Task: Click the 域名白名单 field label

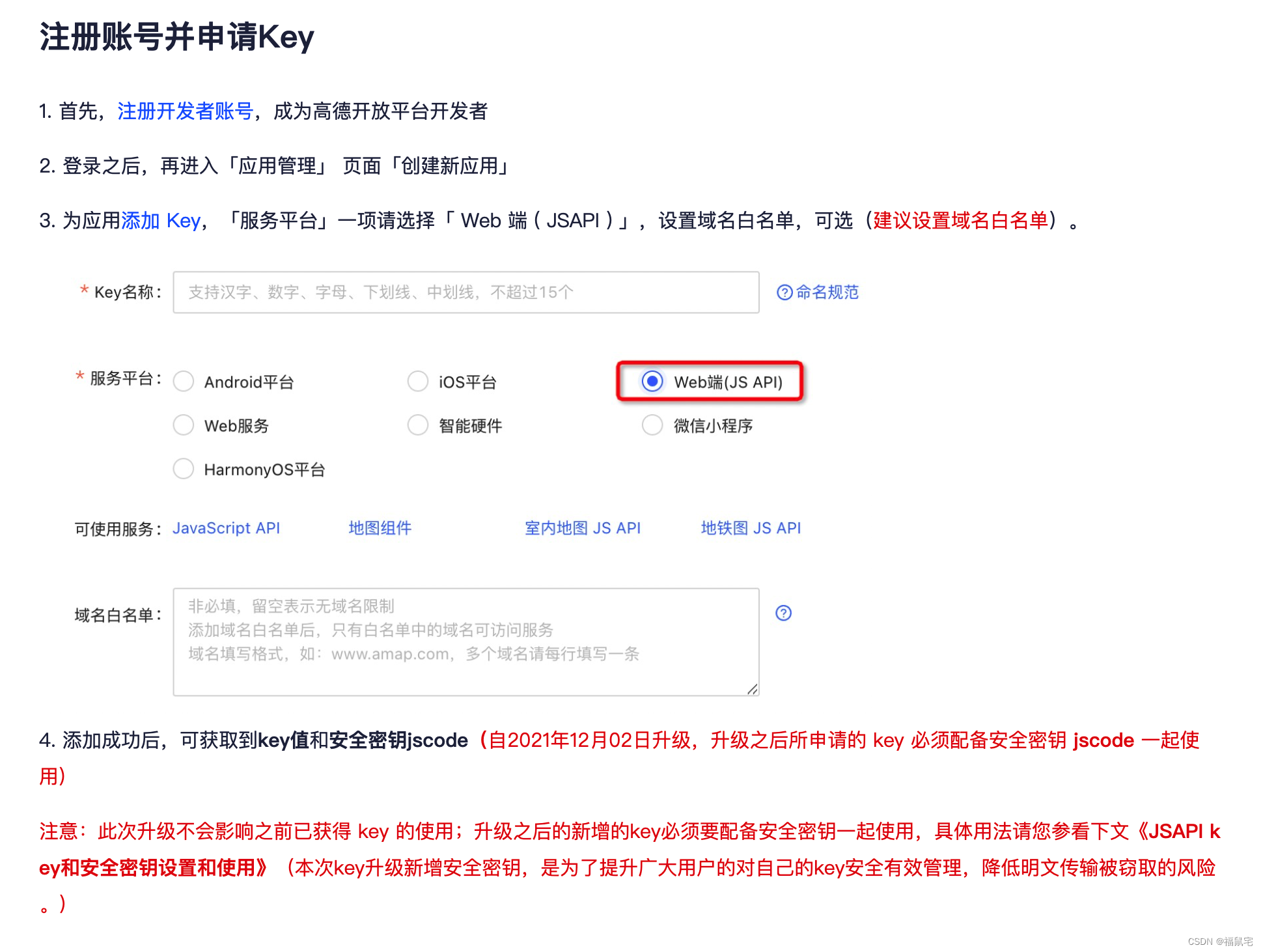Action: click(x=118, y=615)
